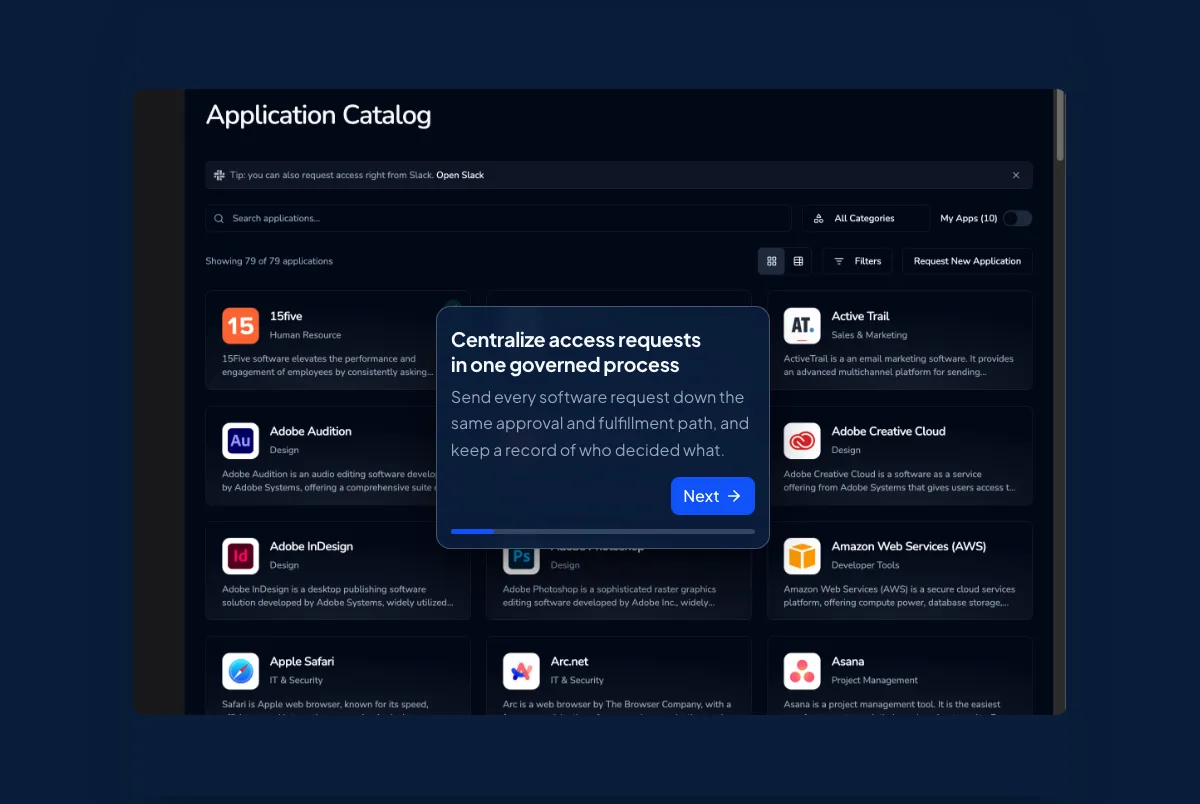Click the My Apps (10) label

969,218
